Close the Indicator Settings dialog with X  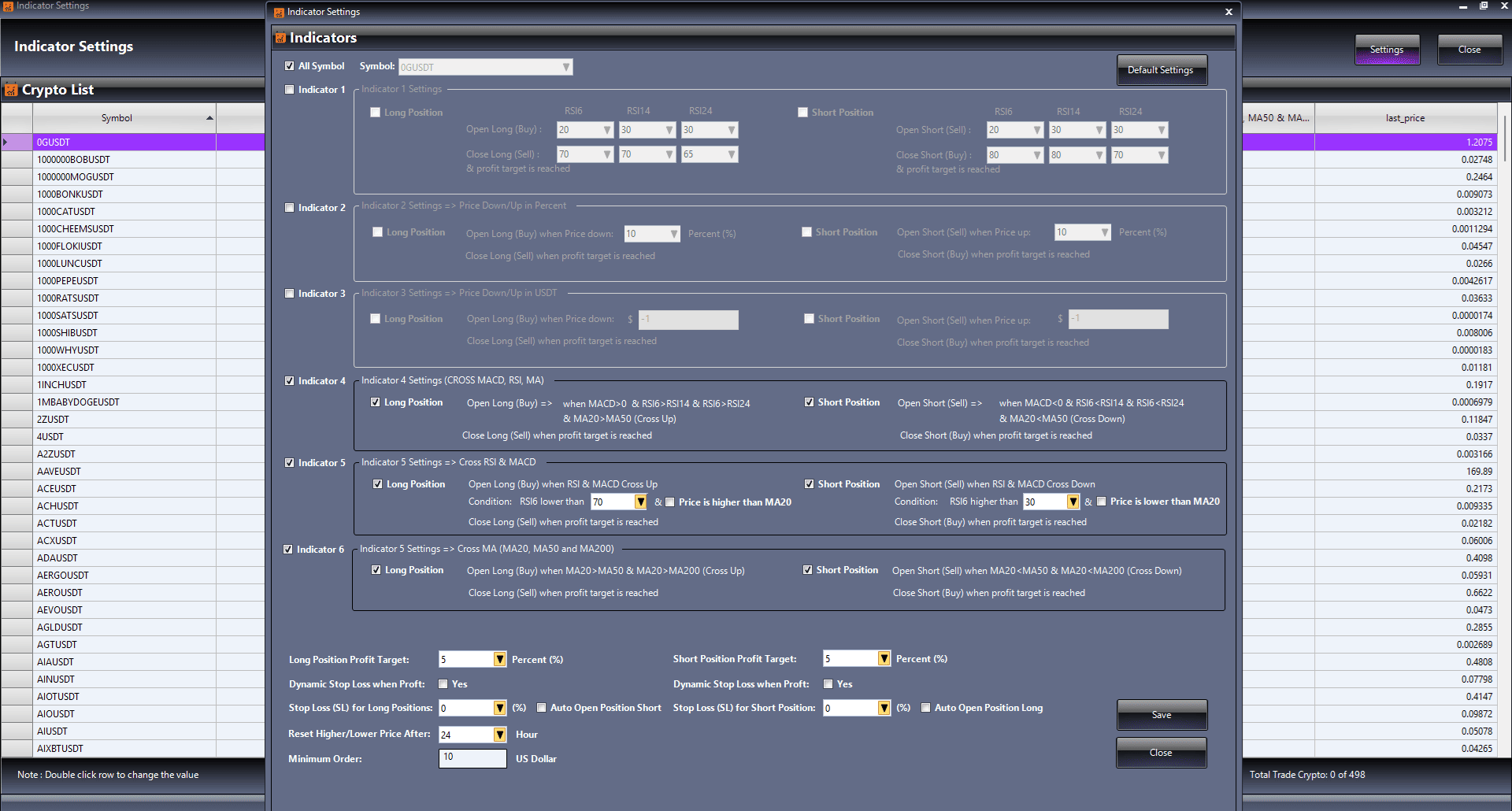1228,12
